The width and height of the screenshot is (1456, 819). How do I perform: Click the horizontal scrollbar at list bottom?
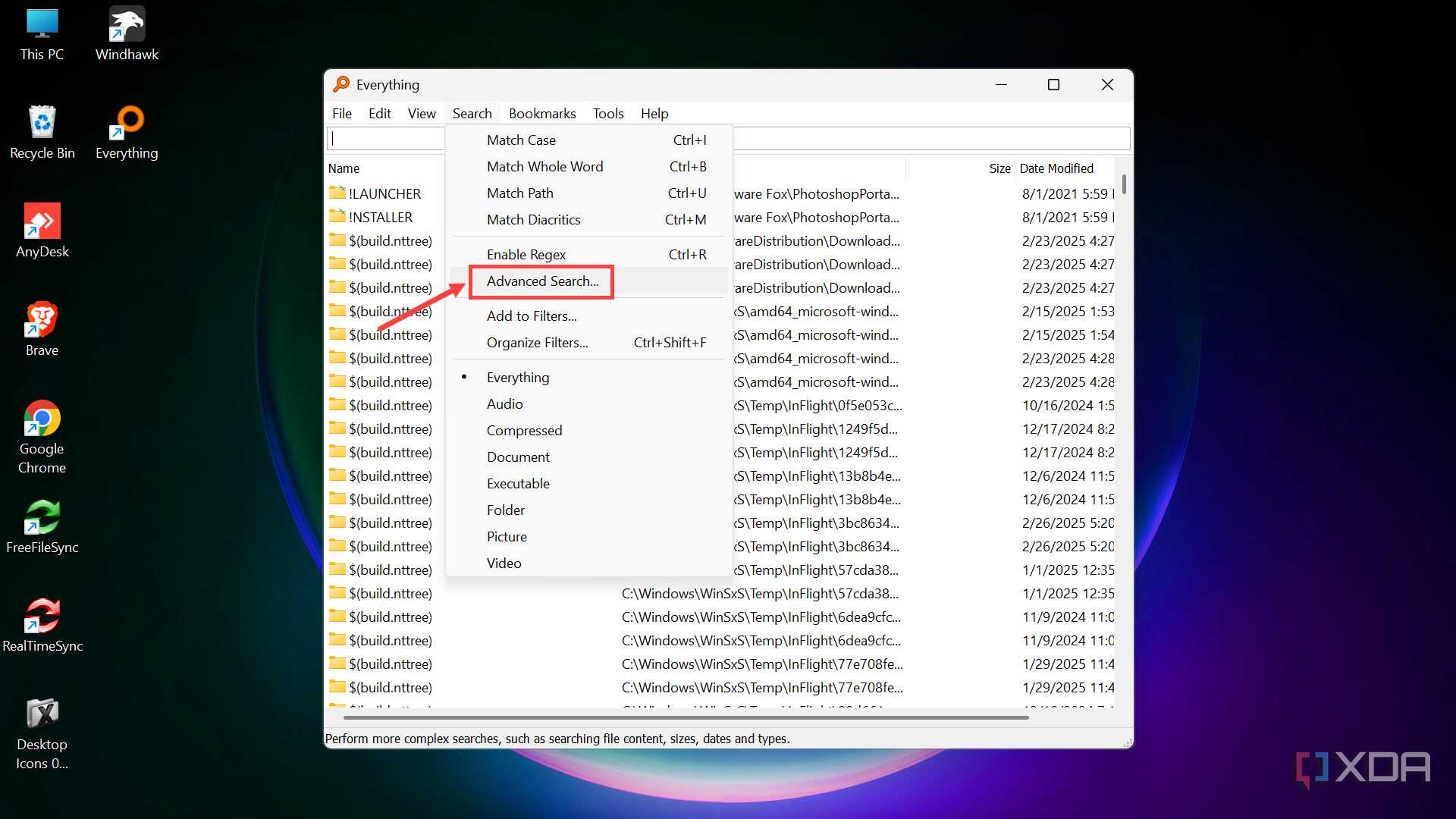click(x=686, y=717)
